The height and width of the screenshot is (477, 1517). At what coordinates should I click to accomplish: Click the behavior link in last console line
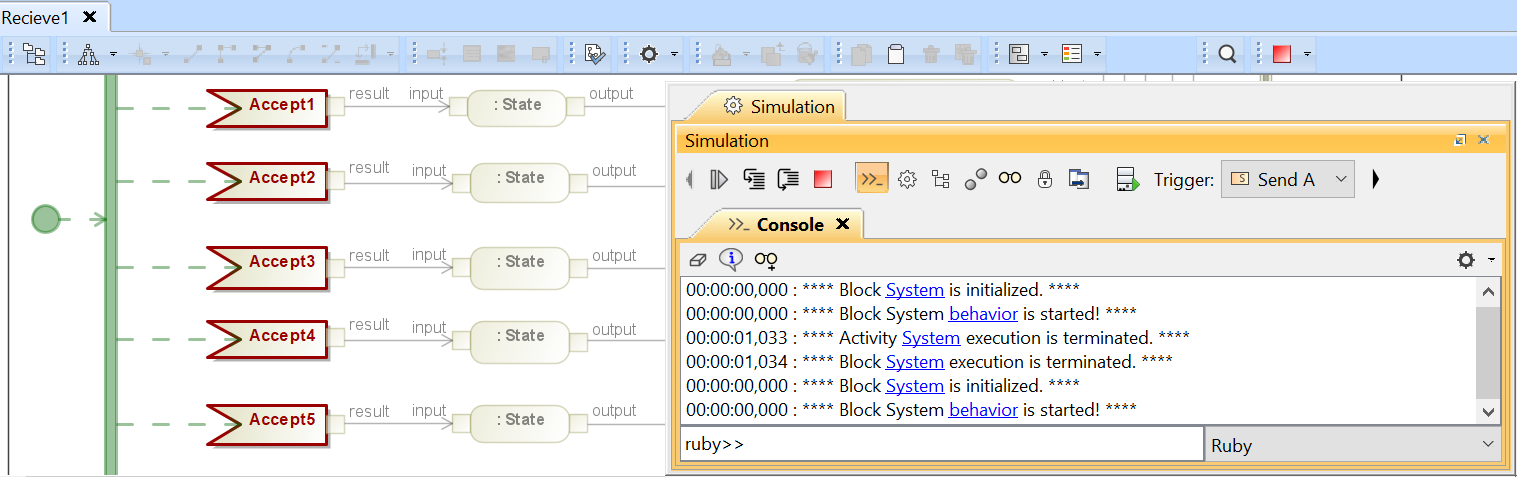pos(982,410)
